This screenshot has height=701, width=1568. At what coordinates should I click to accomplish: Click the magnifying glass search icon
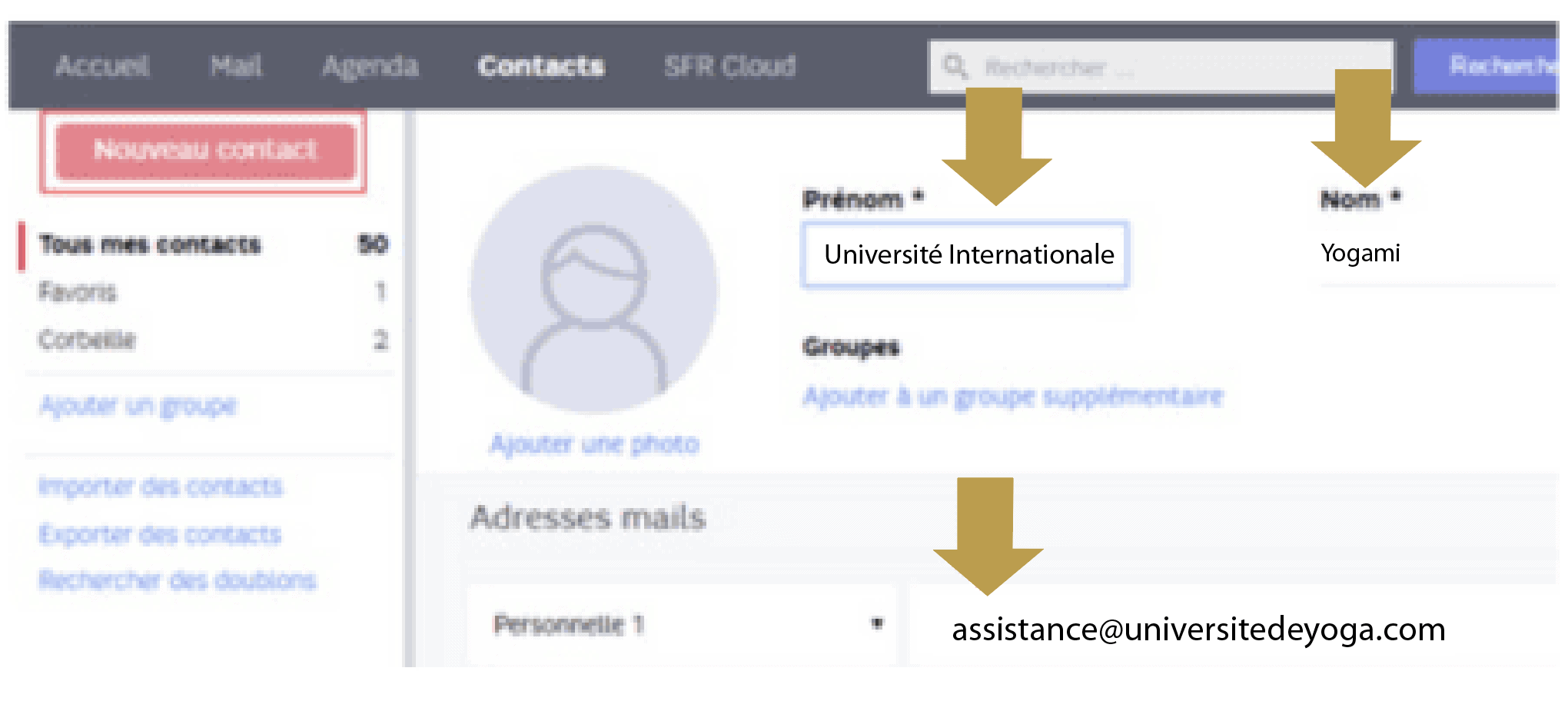click(955, 66)
